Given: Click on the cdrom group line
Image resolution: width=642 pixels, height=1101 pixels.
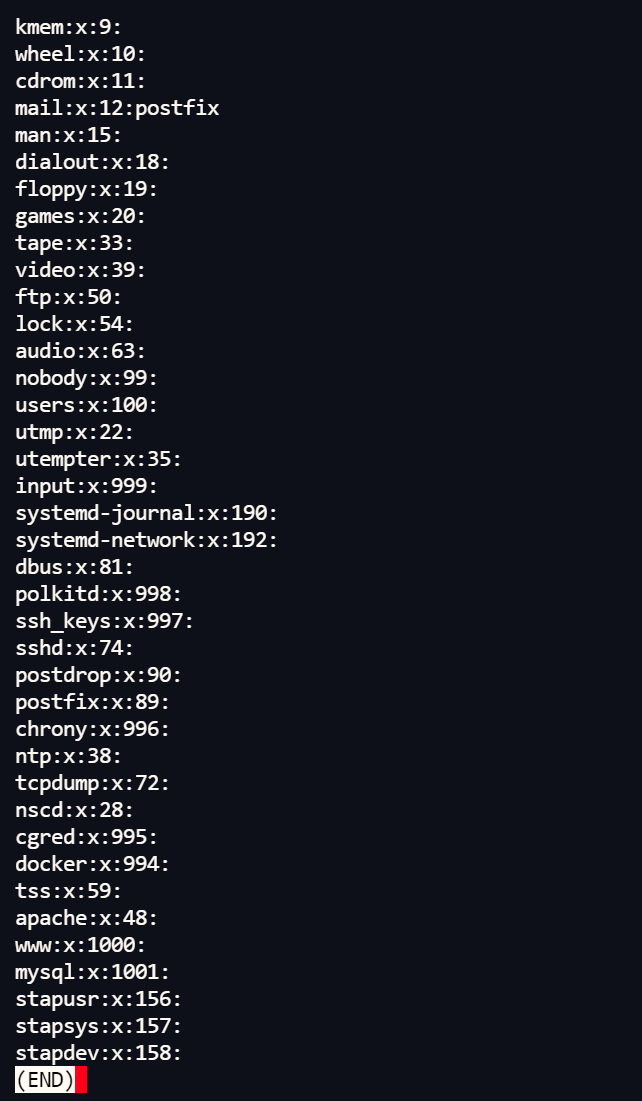Looking at the screenshot, I should click(81, 81).
